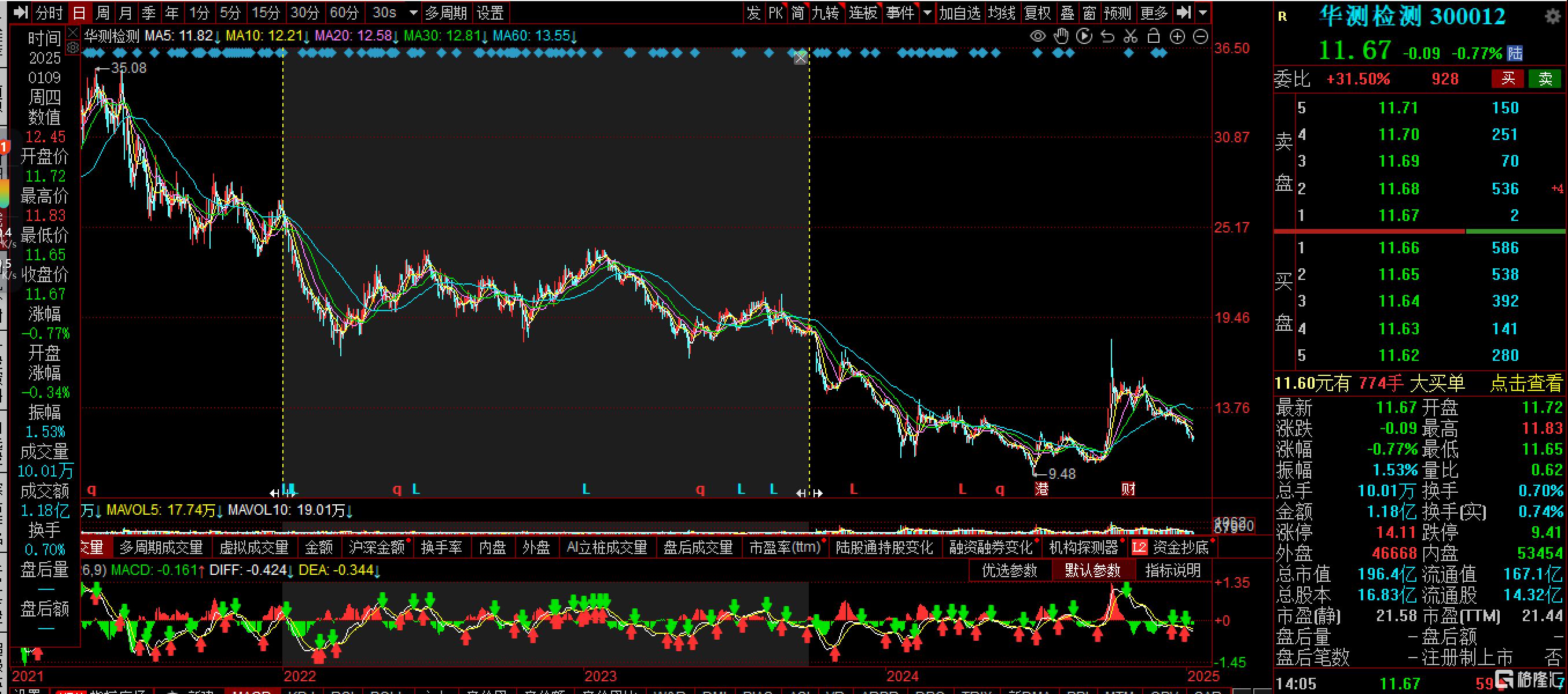The width and height of the screenshot is (1568, 694).
Task: Toggle 均线 moving averages
Action: pyautogui.click(x=1002, y=12)
